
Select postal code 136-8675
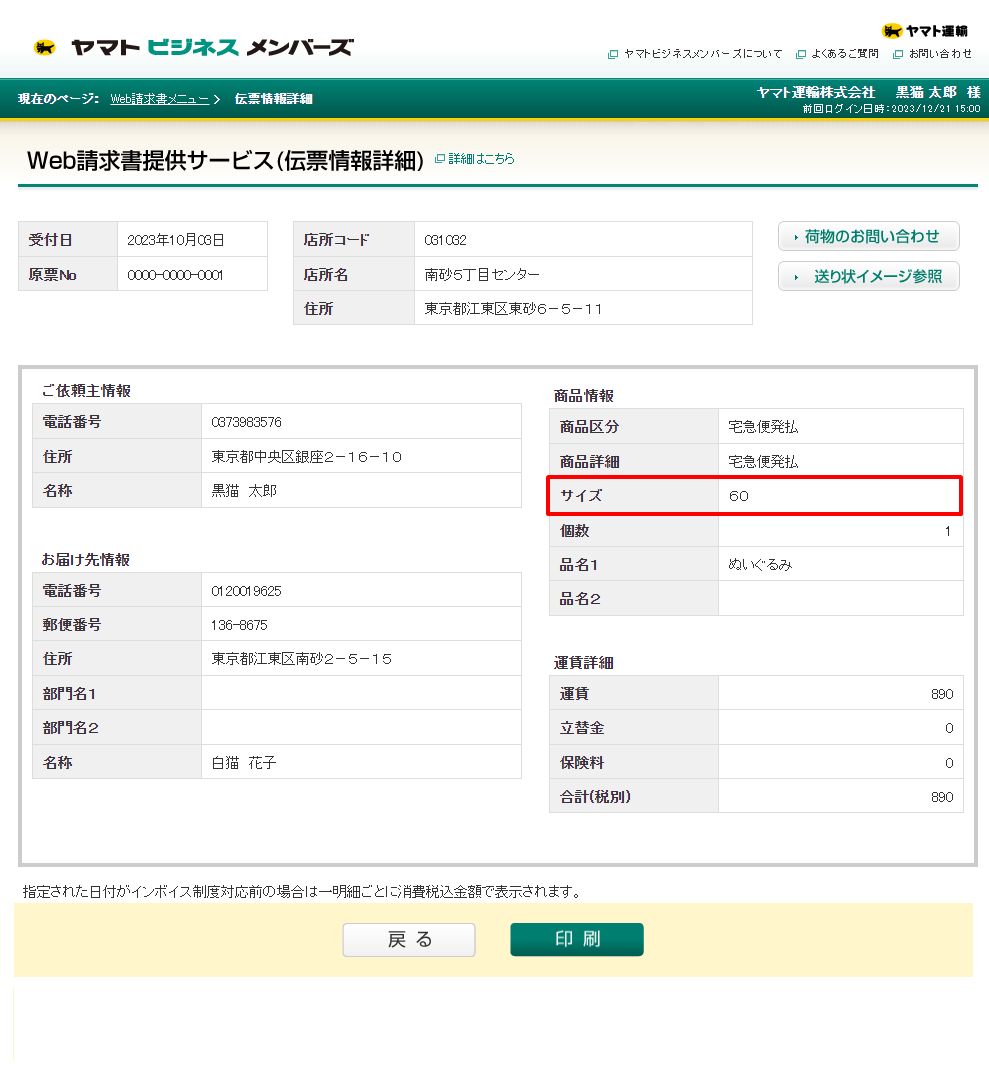tap(240, 625)
